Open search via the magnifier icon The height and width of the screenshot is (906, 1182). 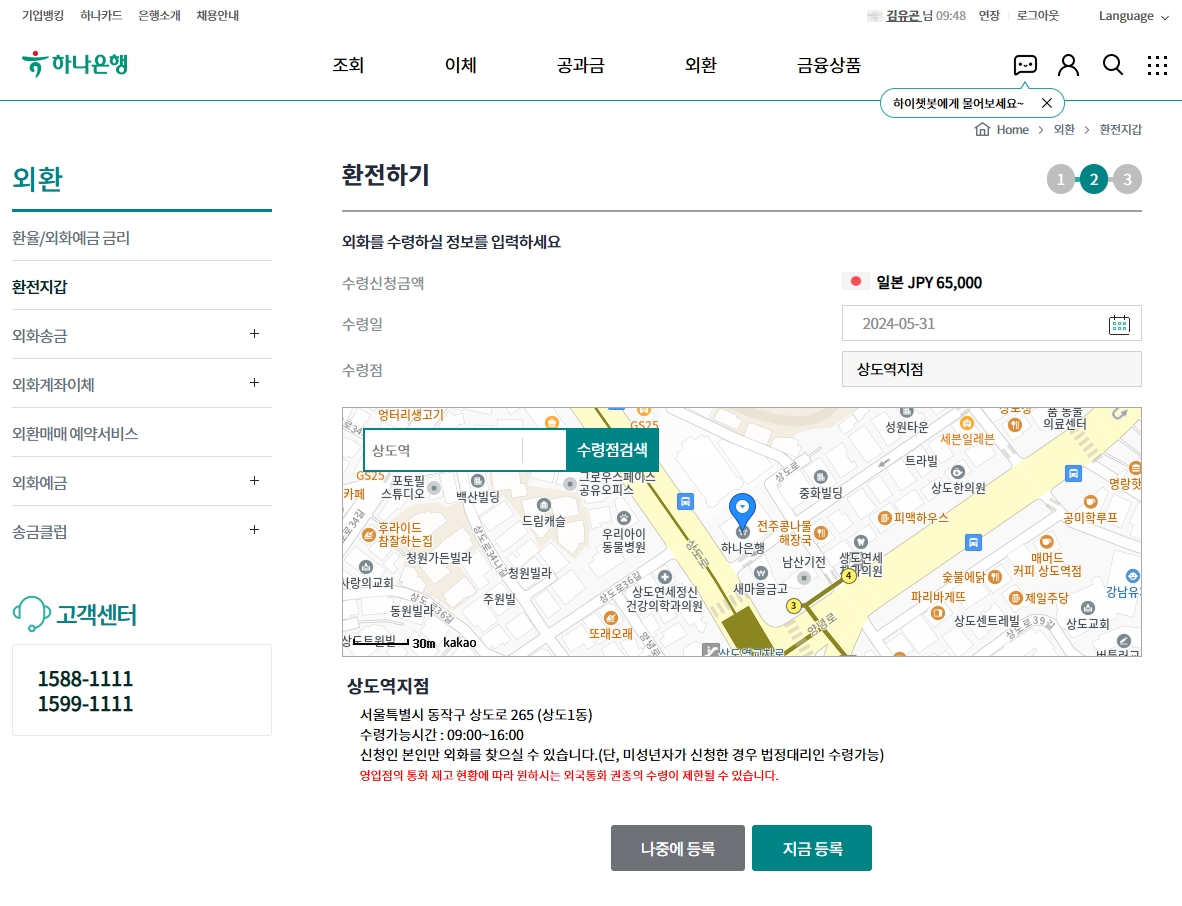(1112, 64)
